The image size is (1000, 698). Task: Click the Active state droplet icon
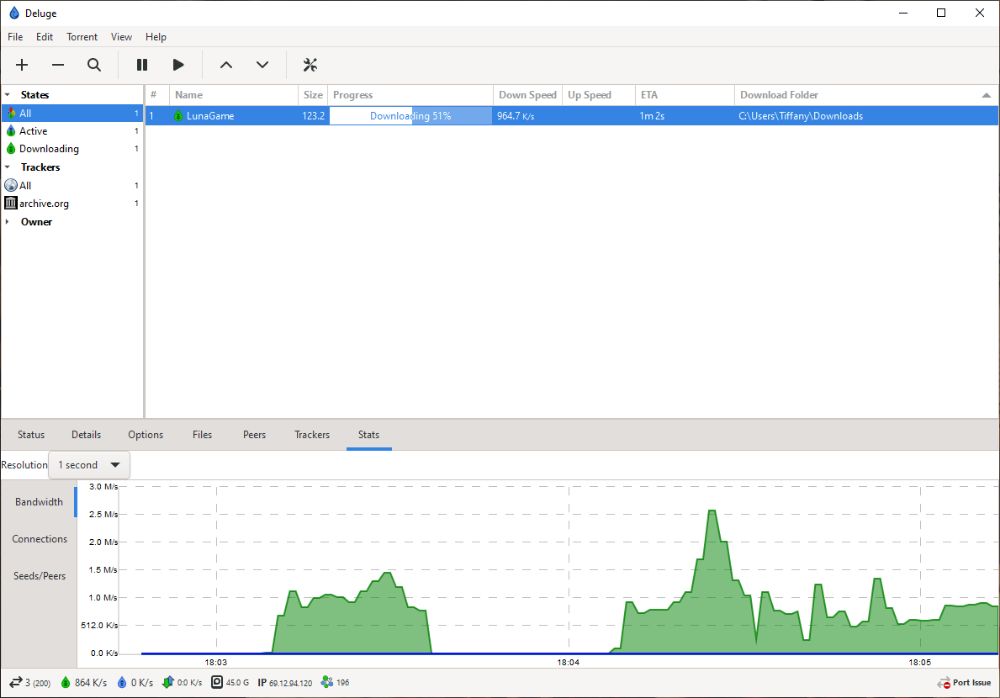point(11,130)
